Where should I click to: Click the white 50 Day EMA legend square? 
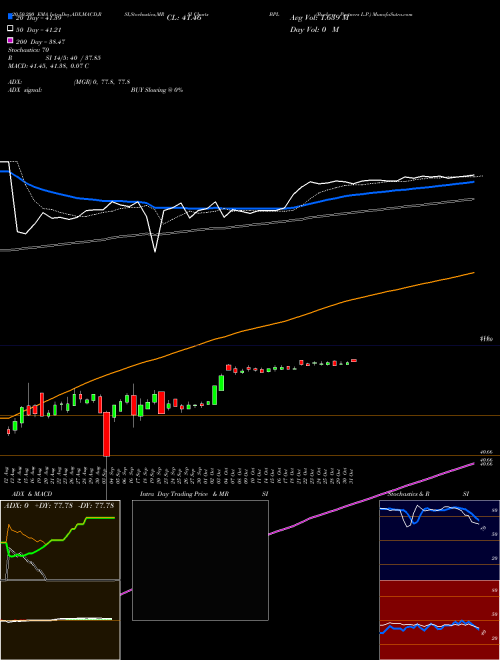pos(10,29)
